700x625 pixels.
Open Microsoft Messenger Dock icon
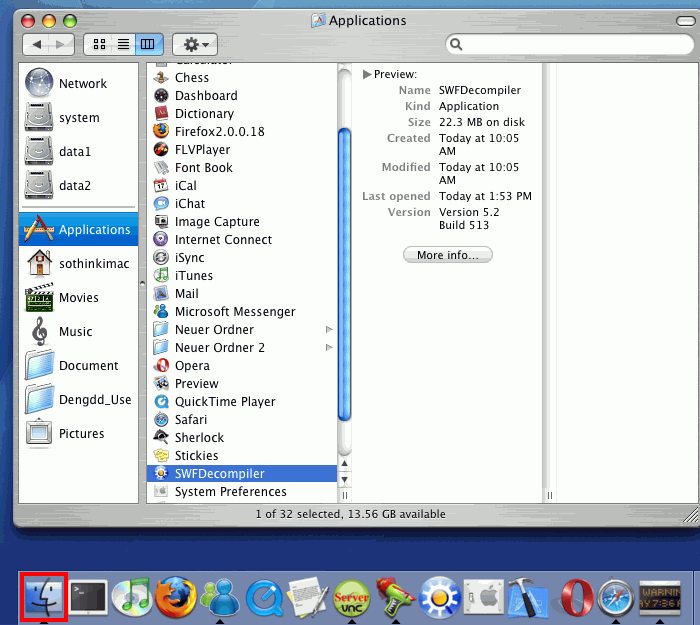point(220,597)
